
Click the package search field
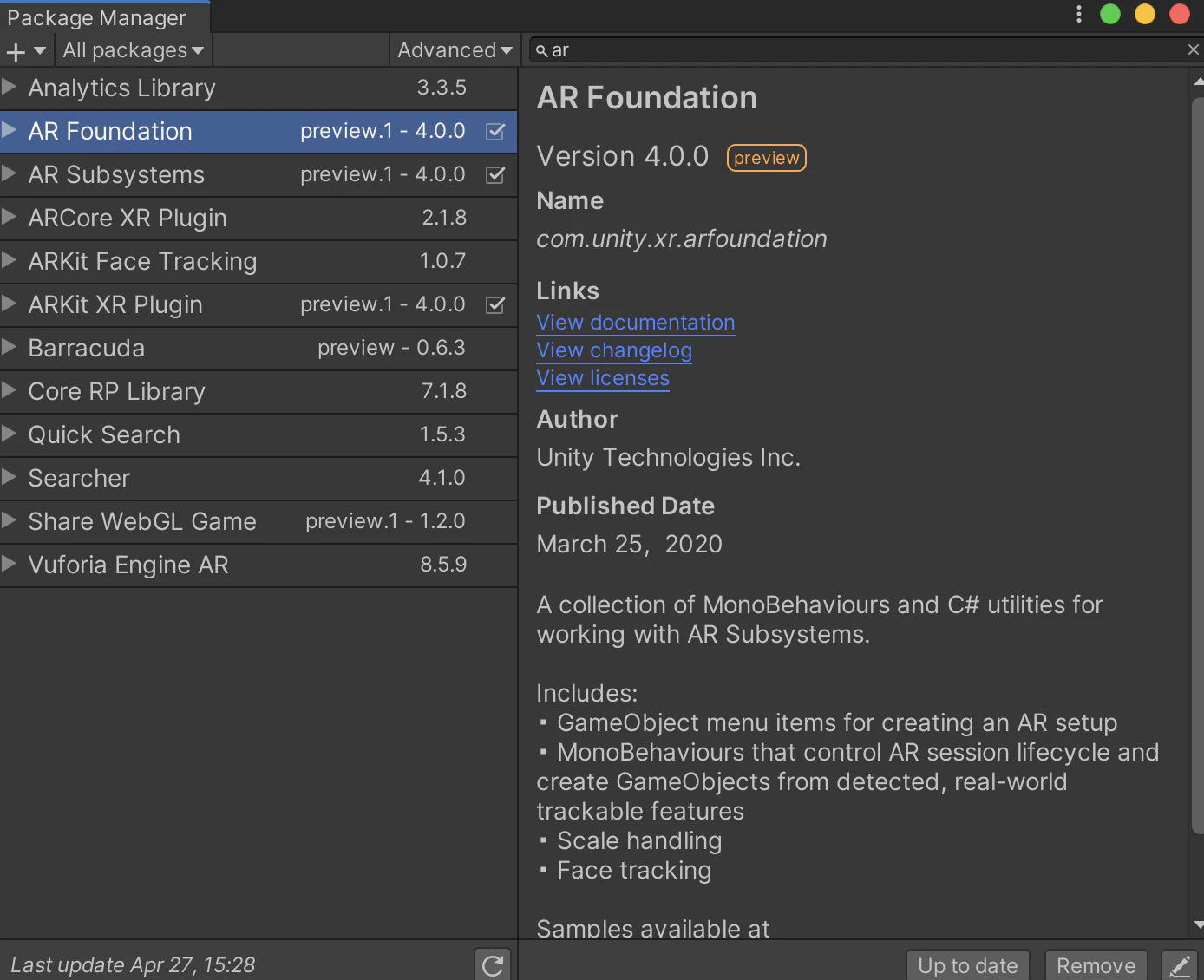click(865, 50)
